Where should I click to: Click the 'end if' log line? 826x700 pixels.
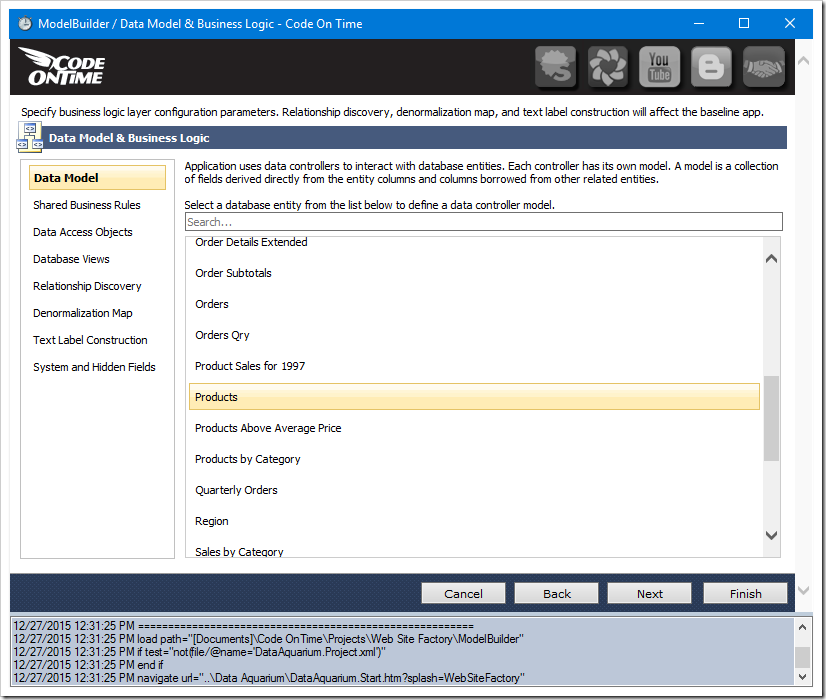pos(88,665)
